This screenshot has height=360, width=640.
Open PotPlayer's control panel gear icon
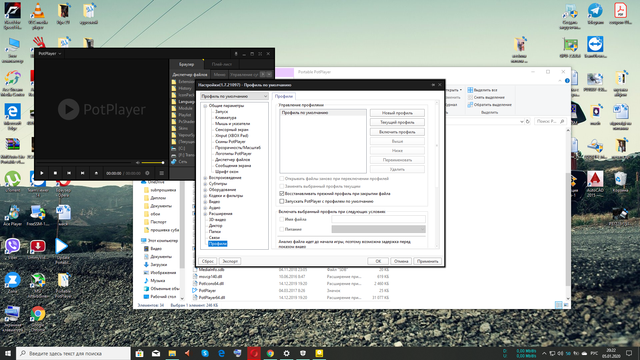pos(147,173)
